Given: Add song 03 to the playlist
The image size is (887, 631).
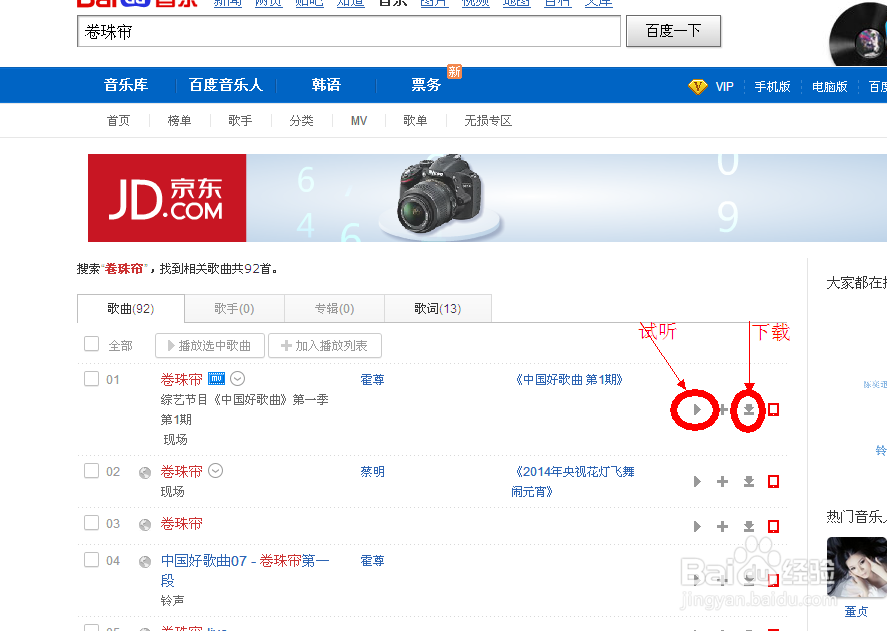Looking at the screenshot, I should click(x=722, y=526).
